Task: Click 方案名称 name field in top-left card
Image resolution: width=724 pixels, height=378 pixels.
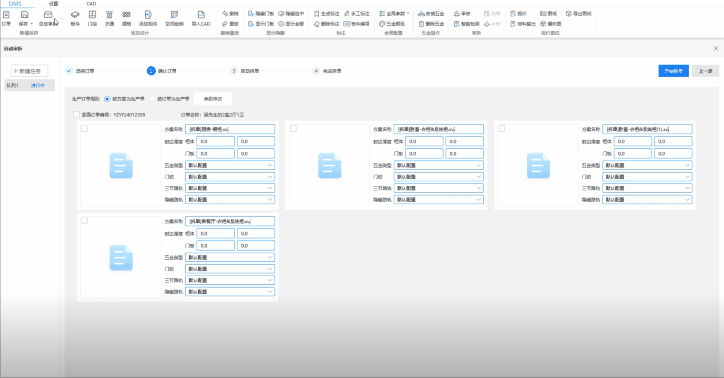Action: pyautogui.click(x=230, y=129)
